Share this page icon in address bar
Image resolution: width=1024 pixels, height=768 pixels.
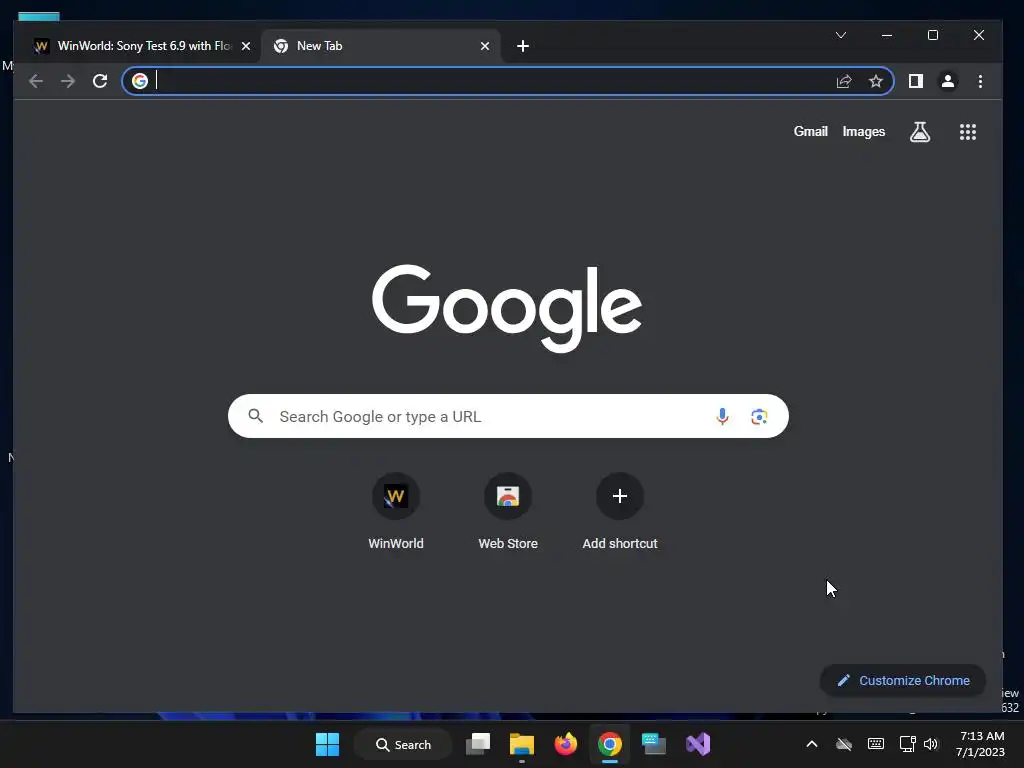pos(844,81)
